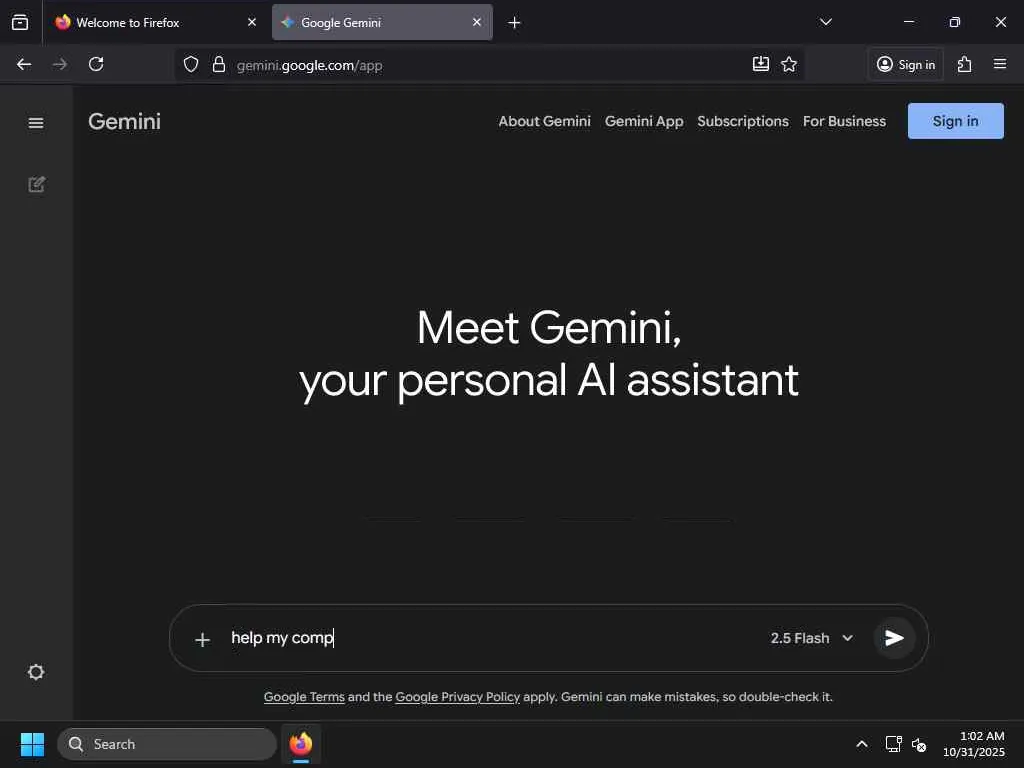This screenshot has width=1024, height=768.
Task: Open the muted volume tray icon
Action: 919,744
